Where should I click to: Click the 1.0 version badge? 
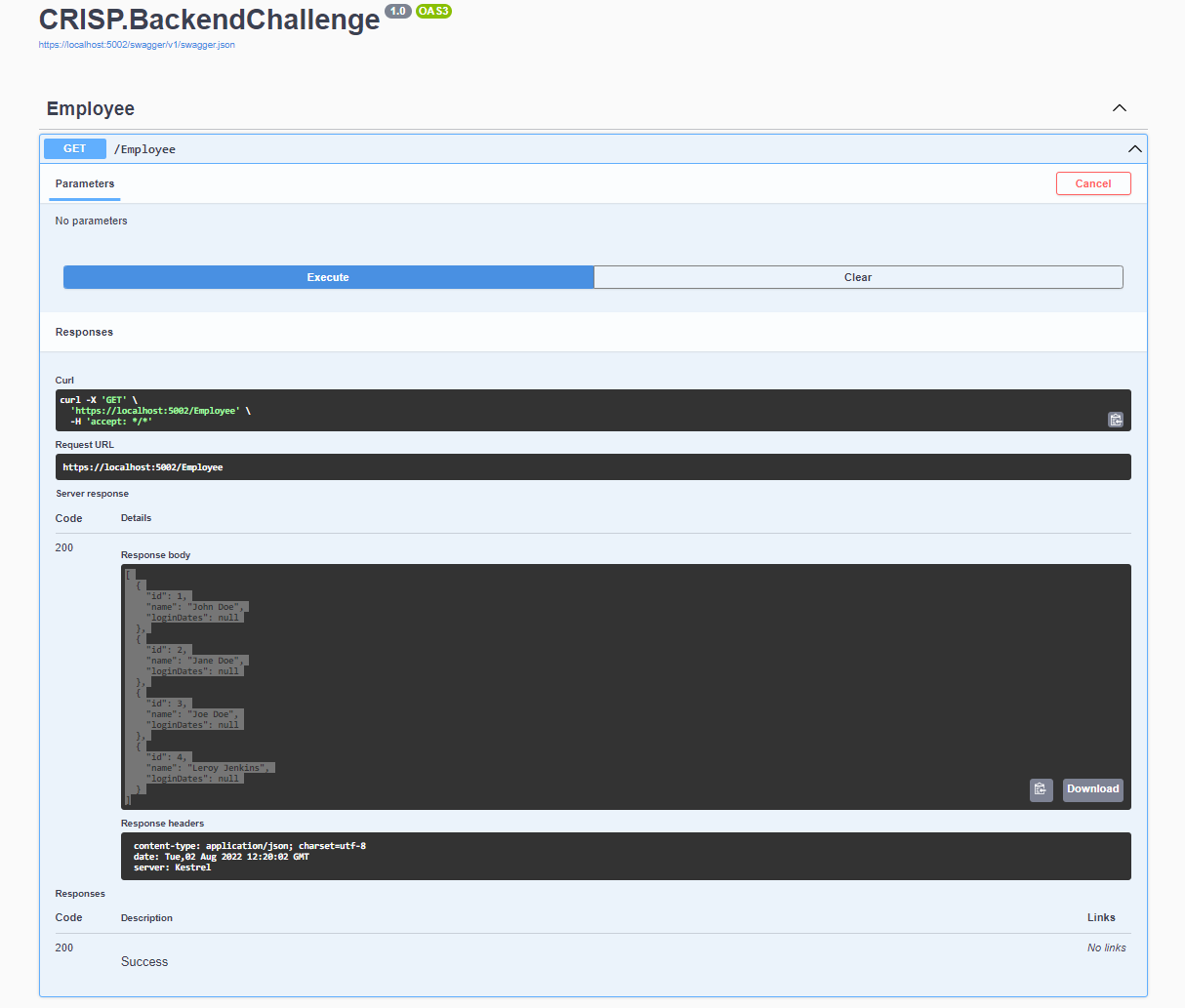pyautogui.click(x=397, y=12)
